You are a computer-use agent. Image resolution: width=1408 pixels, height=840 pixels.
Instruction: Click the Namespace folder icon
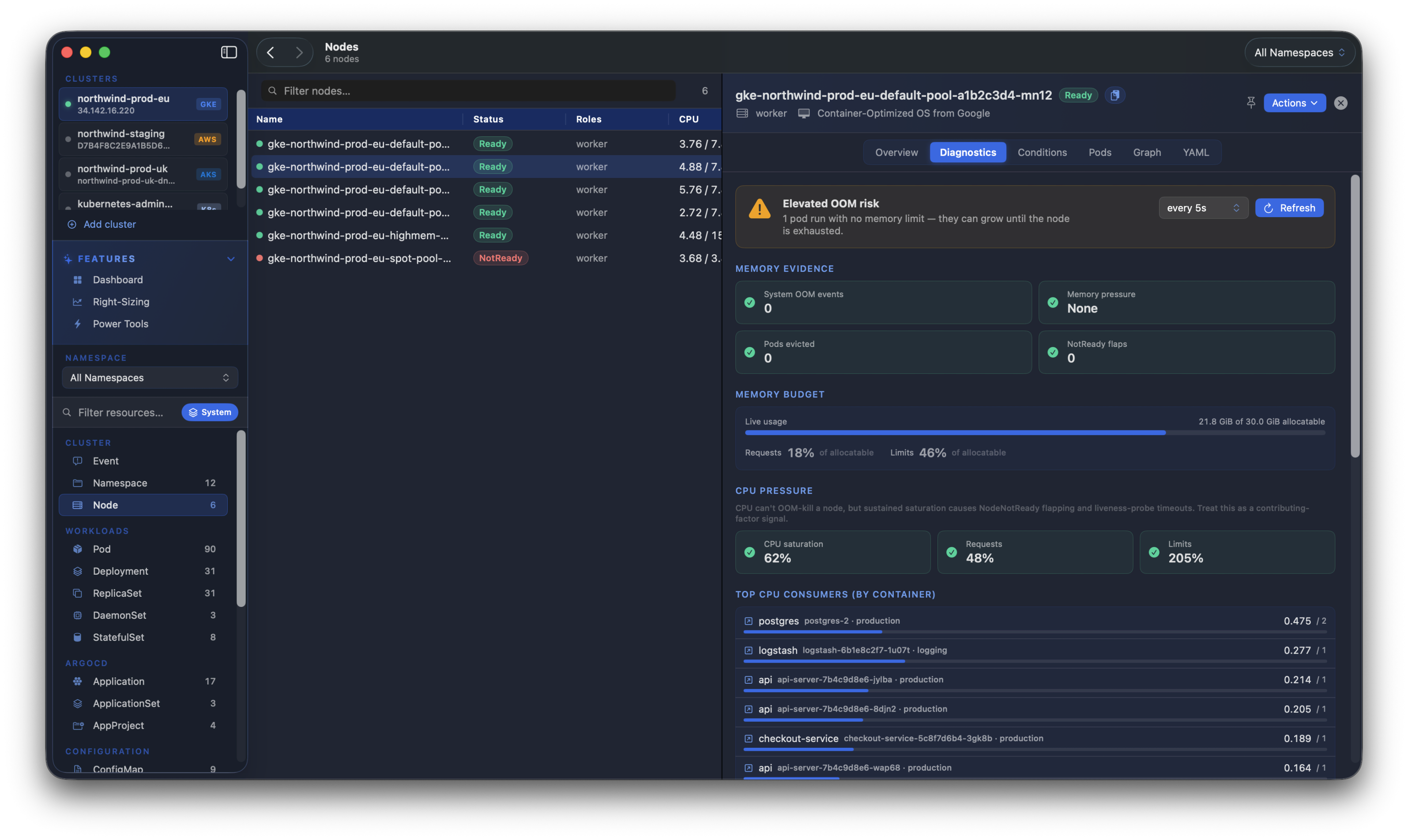(x=78, y=483)
